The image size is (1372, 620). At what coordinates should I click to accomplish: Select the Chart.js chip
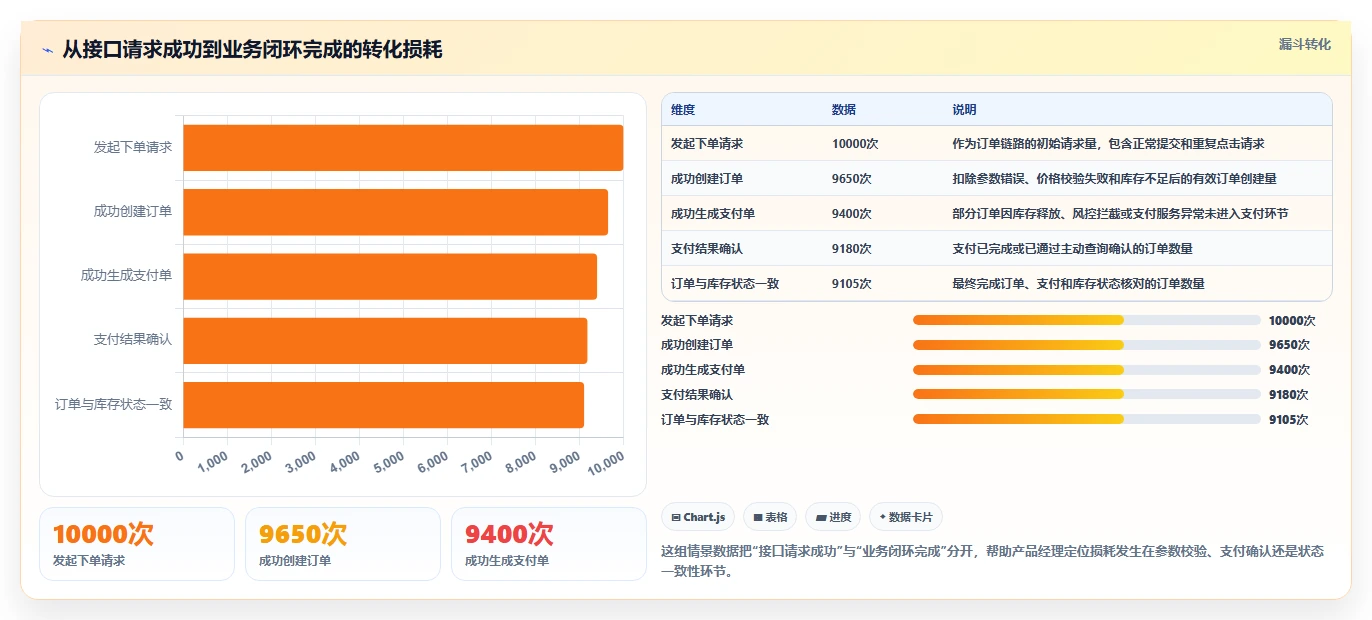point(698,517)
